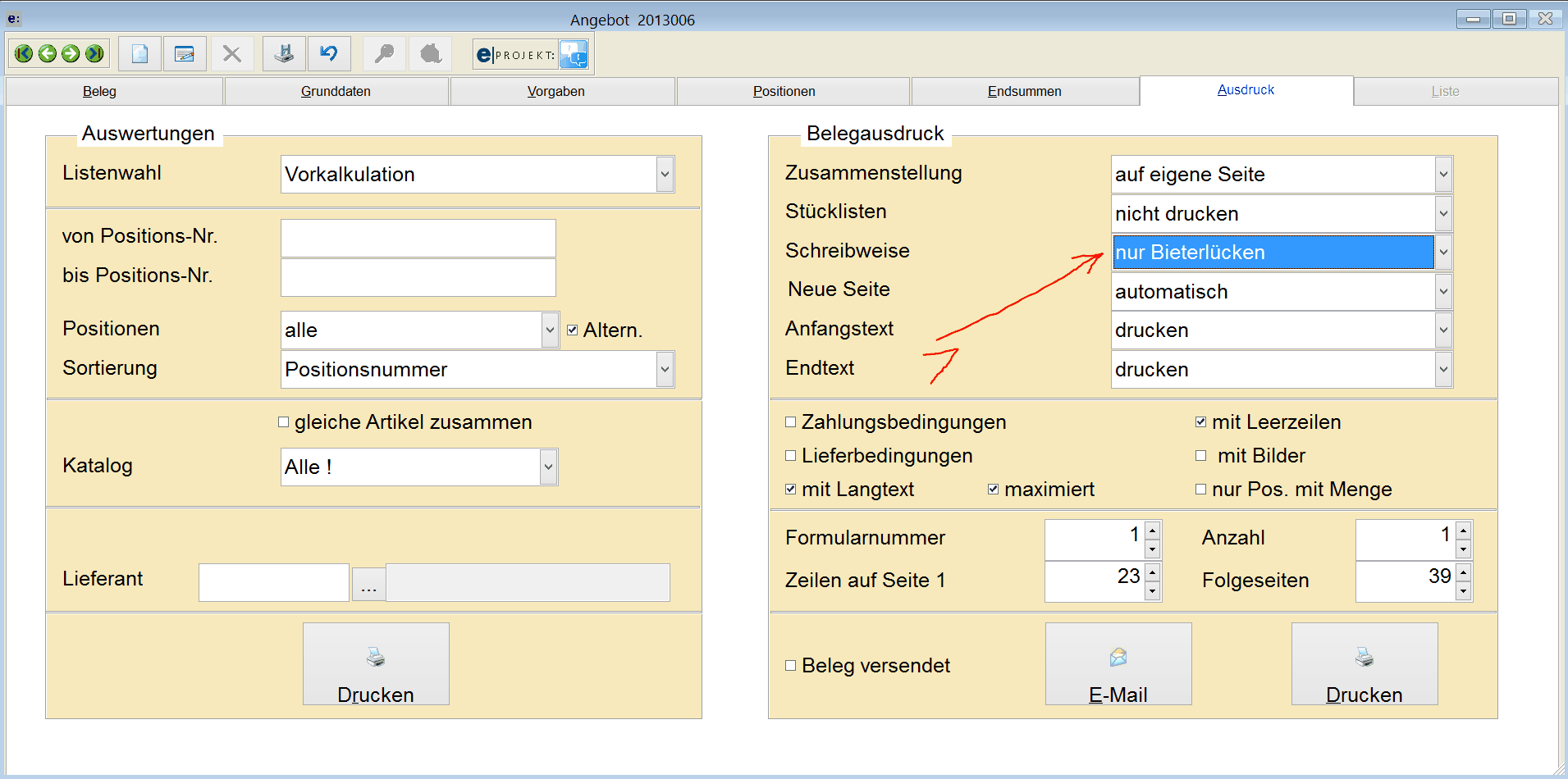Increase the Formularnummer value
The width and height of the screenshot is (1568, 779).
pos(1152,531)
